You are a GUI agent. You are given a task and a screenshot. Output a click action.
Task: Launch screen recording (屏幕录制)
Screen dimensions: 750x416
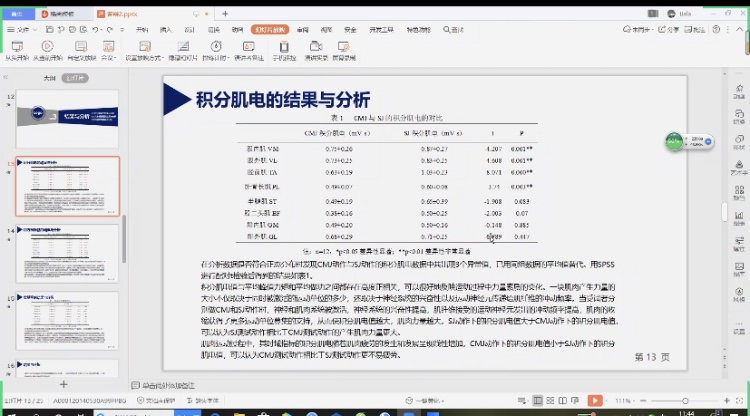point(343,50)
